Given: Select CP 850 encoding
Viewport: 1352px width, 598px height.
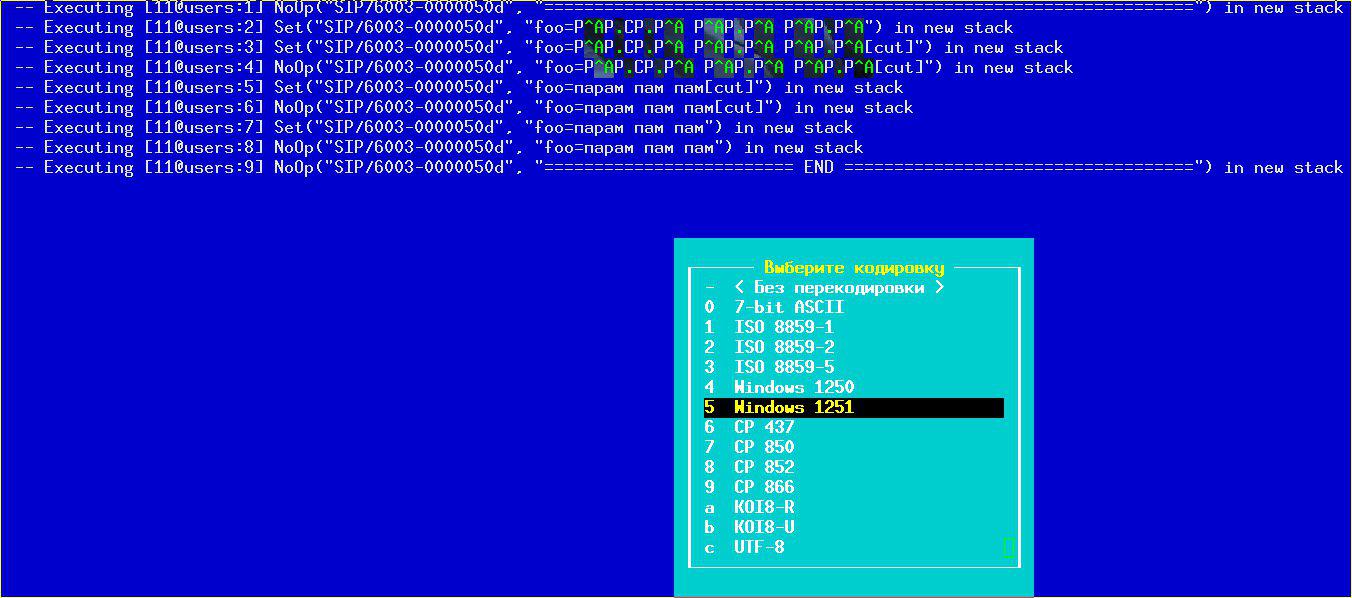Looking at the screenshot, I should click(x=763, y=448).
